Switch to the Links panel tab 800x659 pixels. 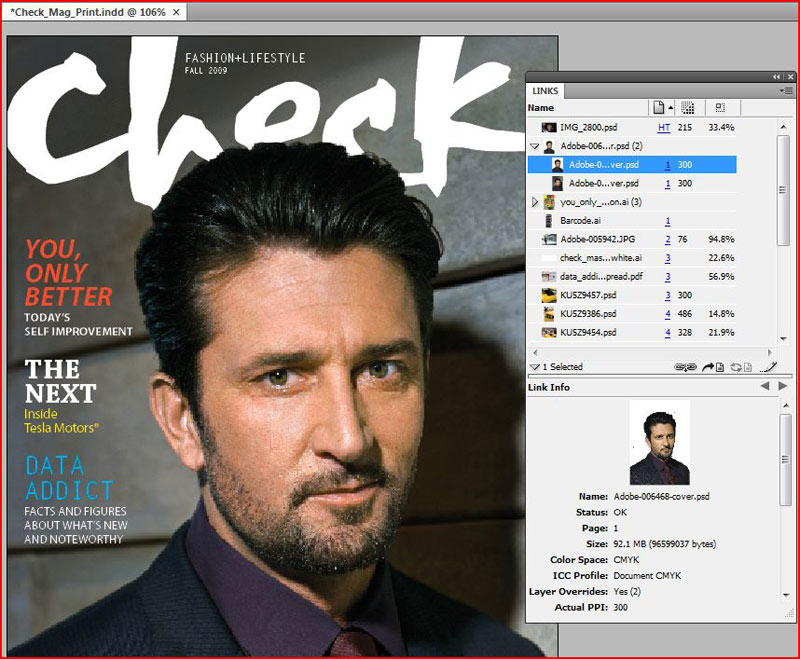[545, 91]
